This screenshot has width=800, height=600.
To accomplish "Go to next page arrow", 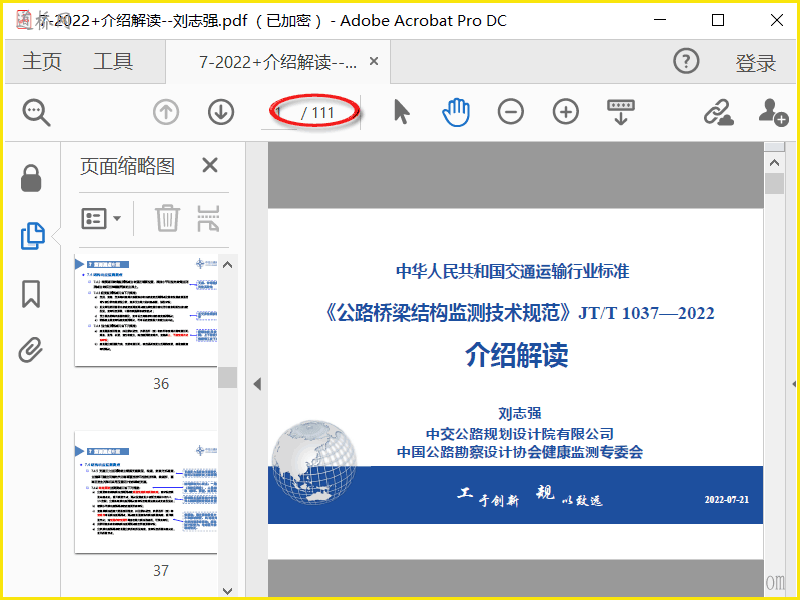I will pos(221,112).
